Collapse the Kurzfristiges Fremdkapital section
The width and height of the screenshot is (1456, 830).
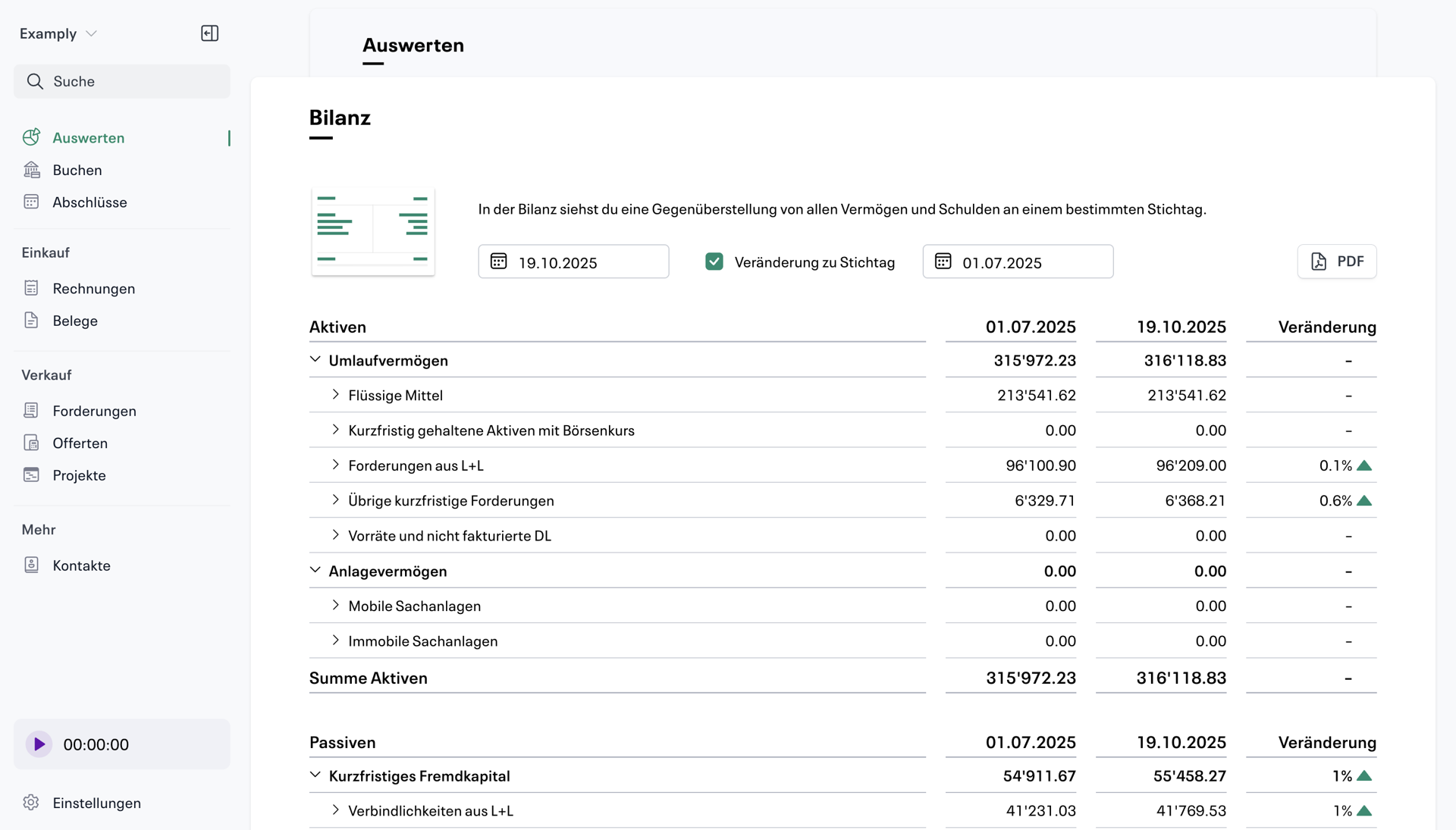[x=315, y=775]
